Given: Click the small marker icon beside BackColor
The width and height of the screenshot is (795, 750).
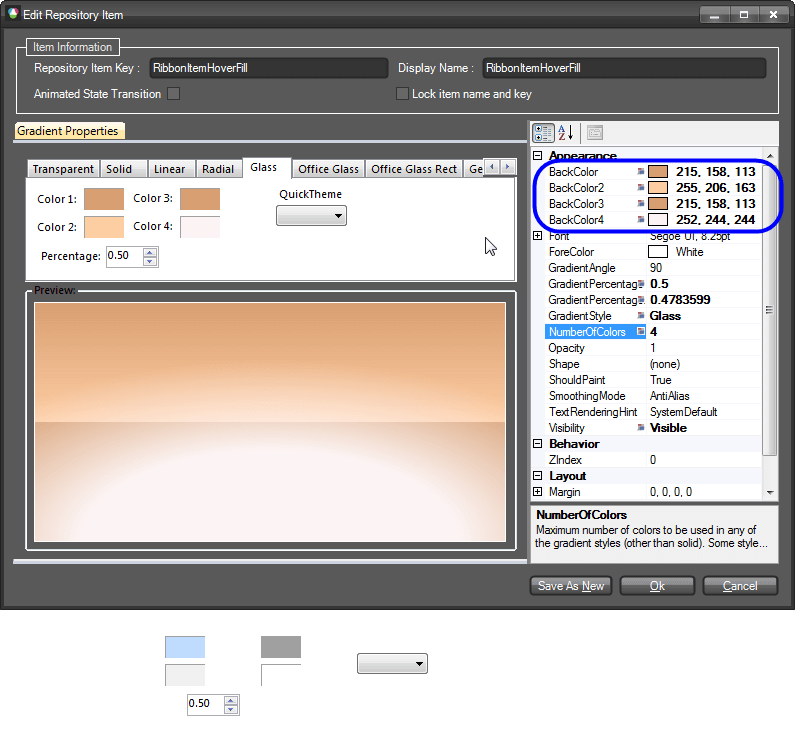Looking at the screenshot, I should (x=641, y=171).
